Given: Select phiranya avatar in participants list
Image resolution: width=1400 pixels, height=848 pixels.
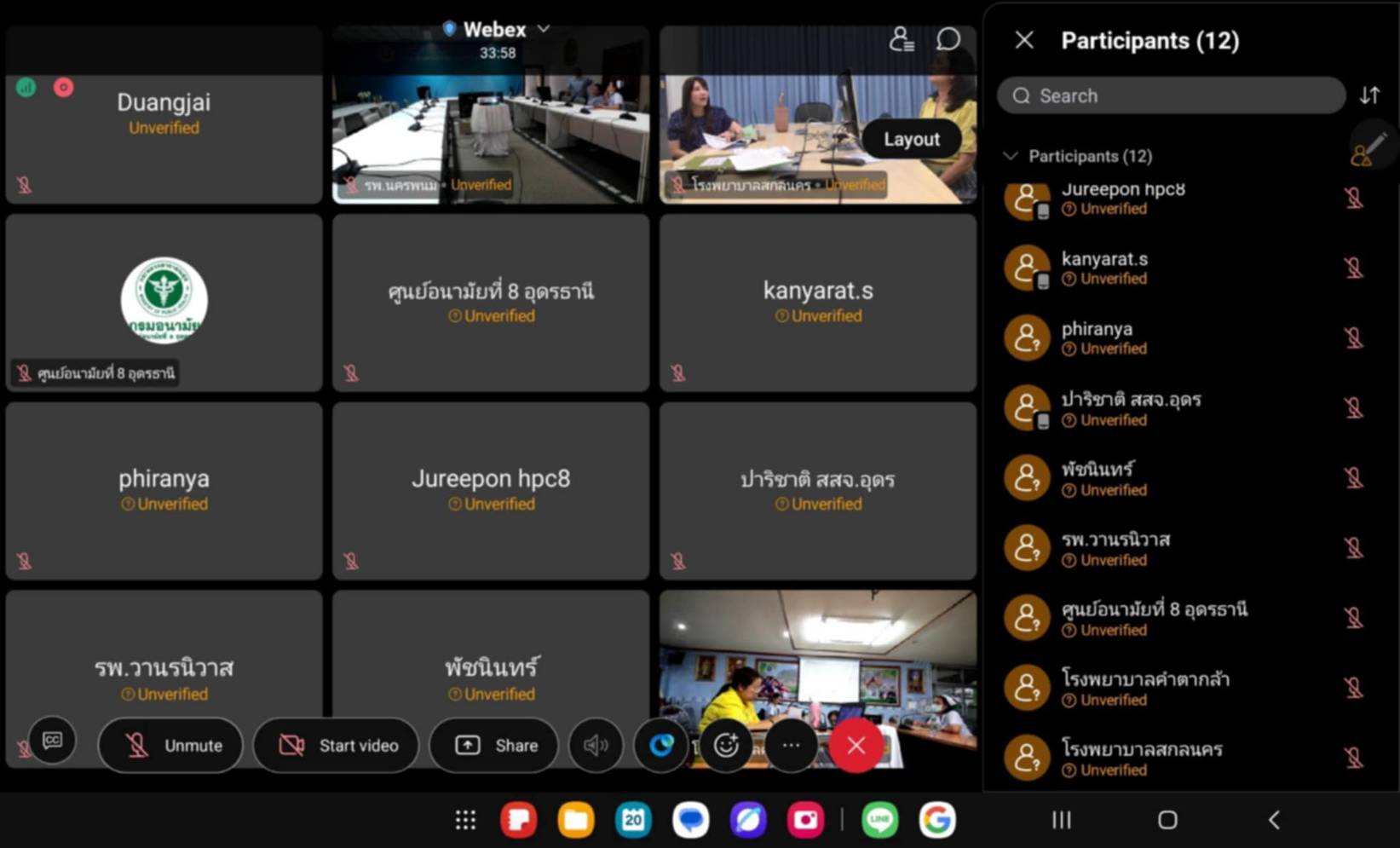Looking at the screenshot, I should (1027, 338).
